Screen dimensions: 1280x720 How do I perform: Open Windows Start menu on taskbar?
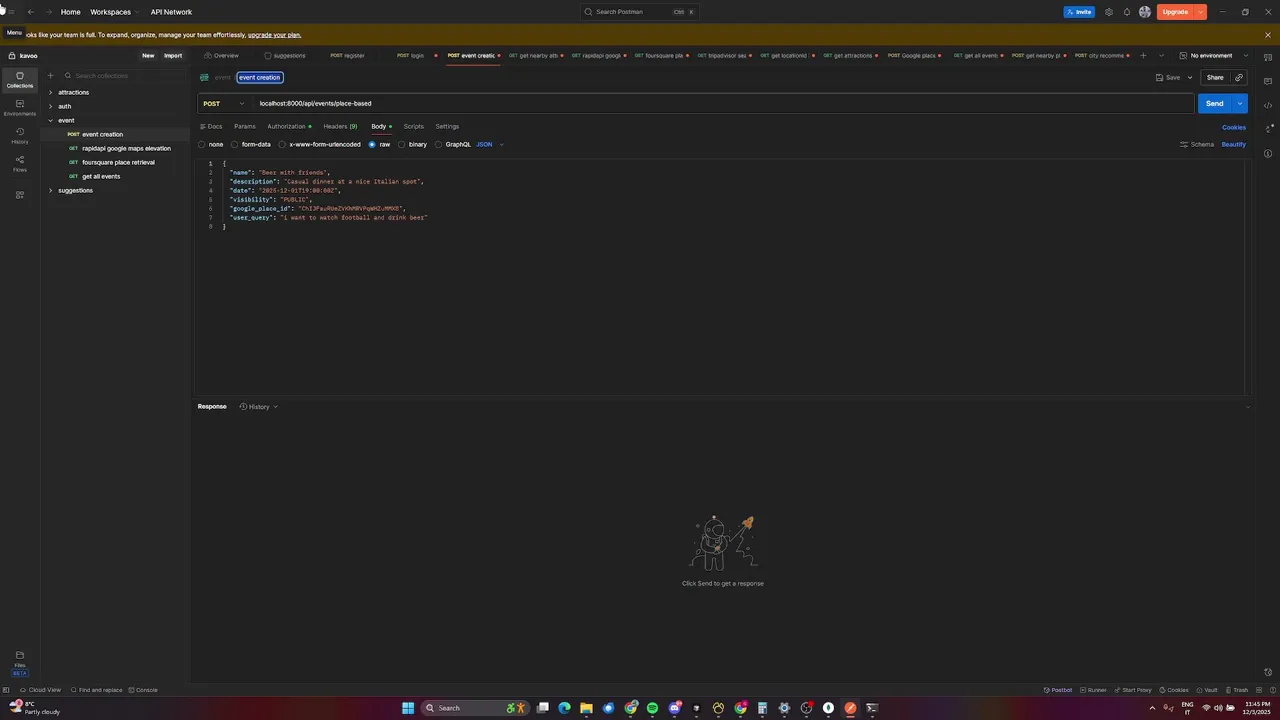click(x=408, y=708)
